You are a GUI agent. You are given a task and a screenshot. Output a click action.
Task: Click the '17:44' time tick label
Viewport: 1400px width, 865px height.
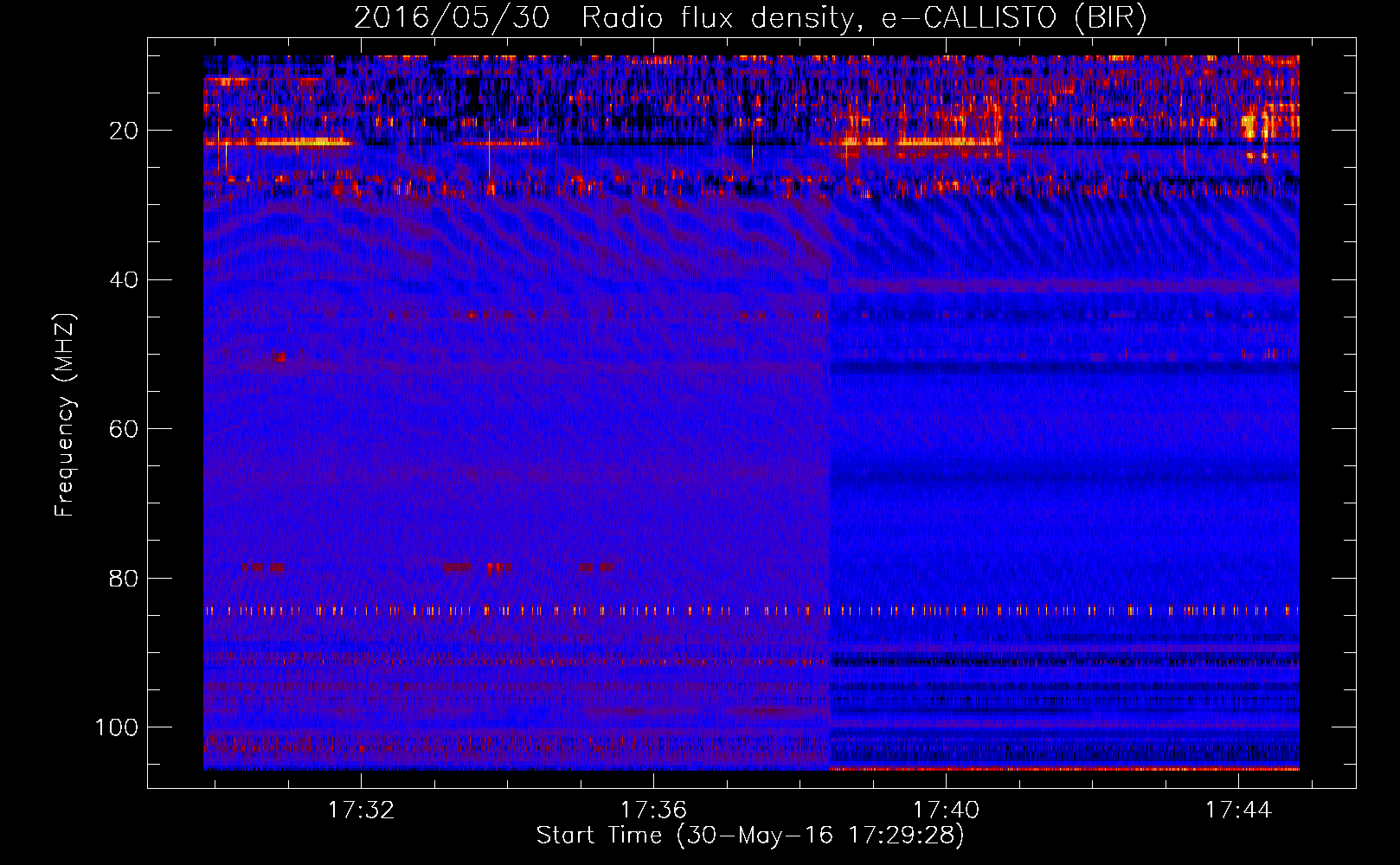[1238, 810]
